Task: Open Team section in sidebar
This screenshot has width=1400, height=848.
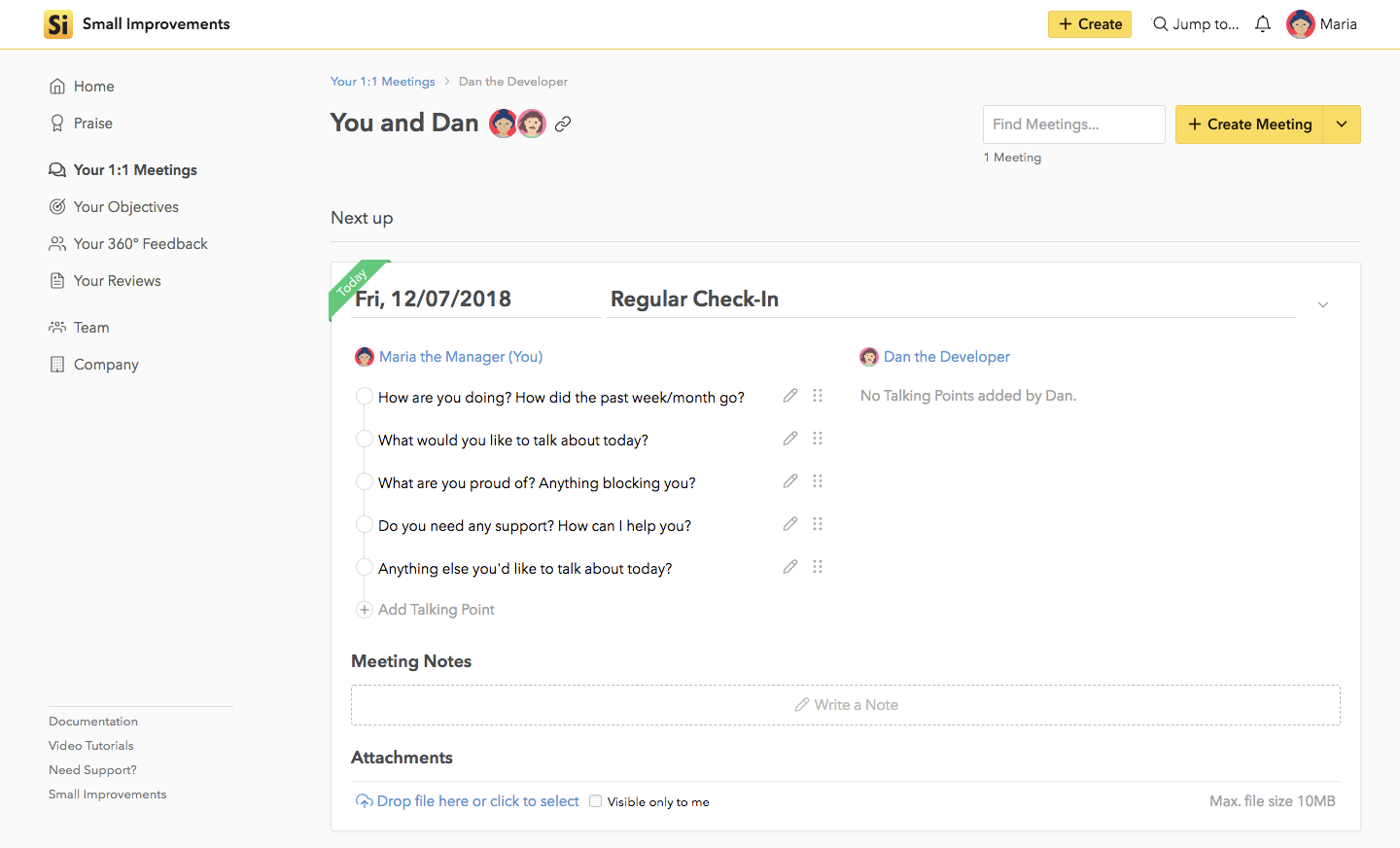Action: (79, 328)
